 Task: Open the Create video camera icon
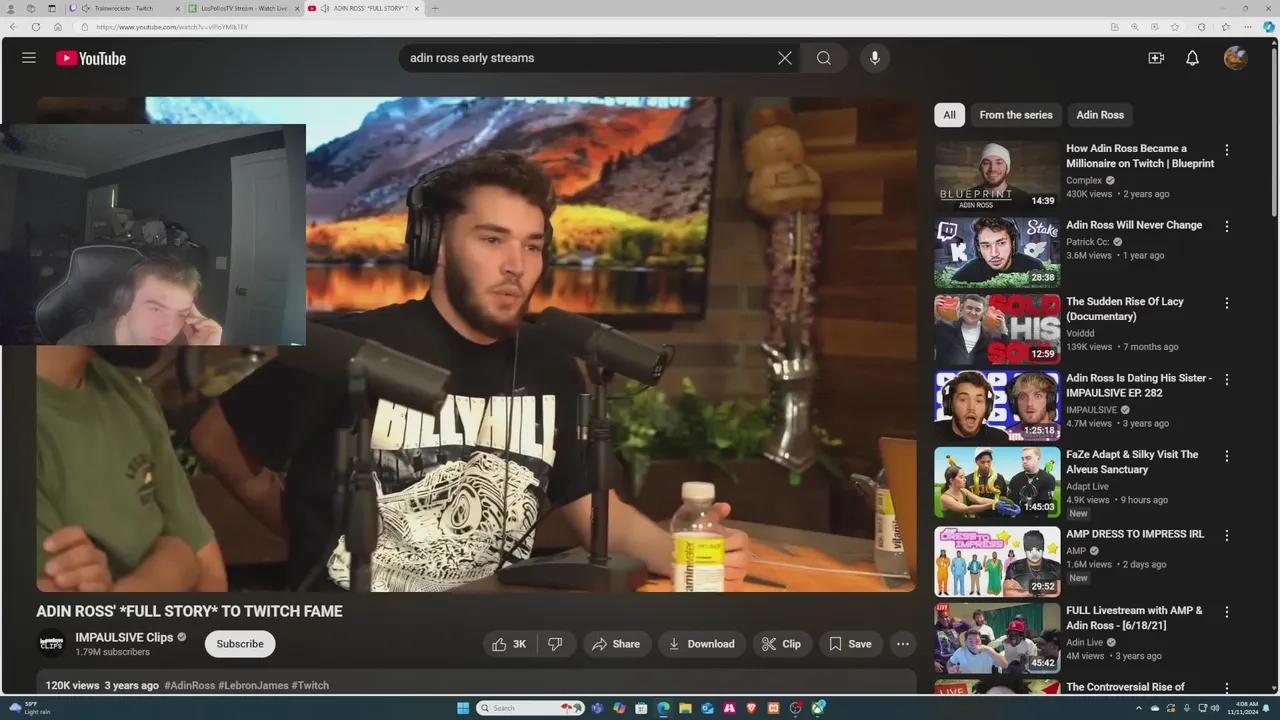tap(1156, 58)
